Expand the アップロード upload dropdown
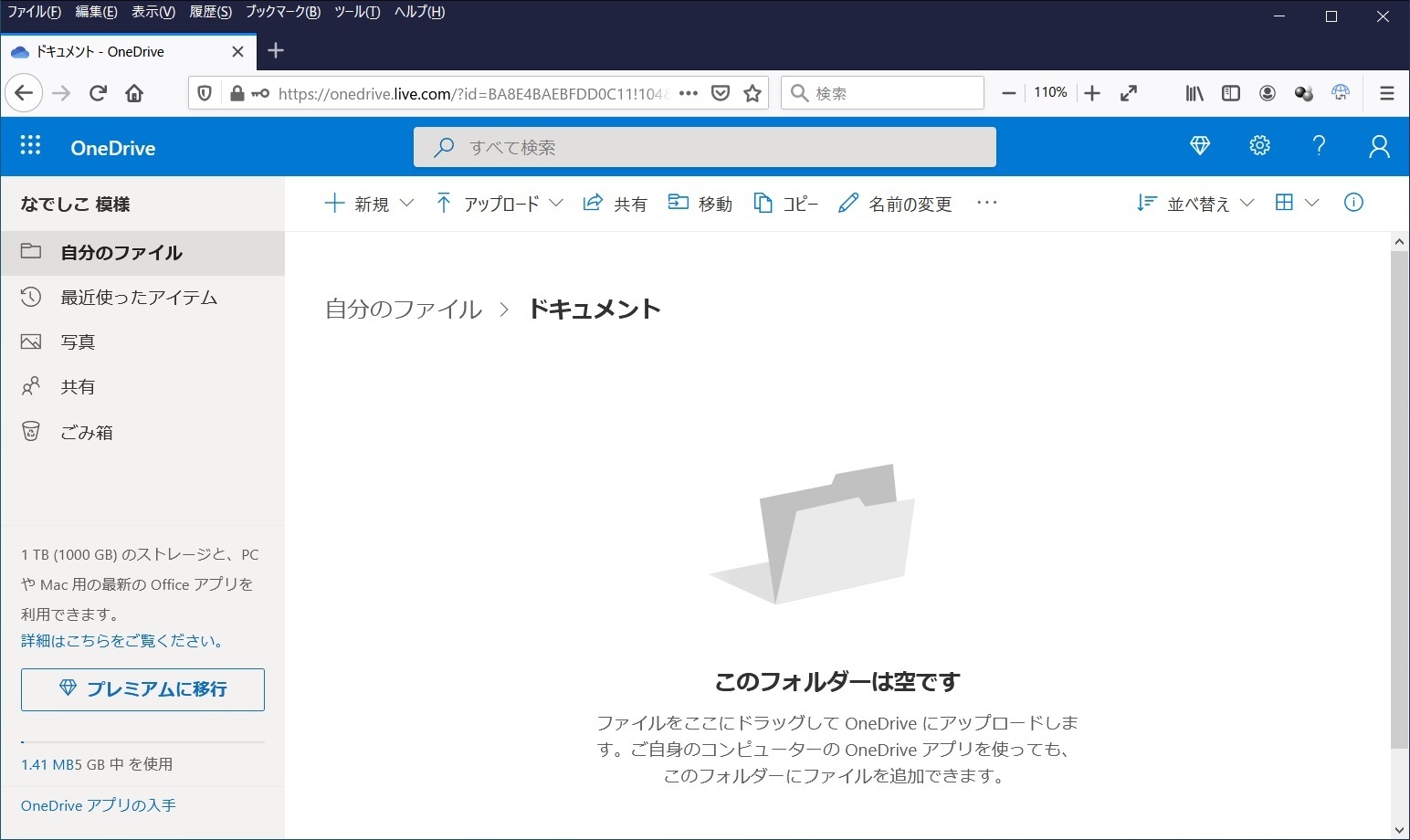Image resolution: width=1410 pixels, height=840 pixels. [499, 204]
